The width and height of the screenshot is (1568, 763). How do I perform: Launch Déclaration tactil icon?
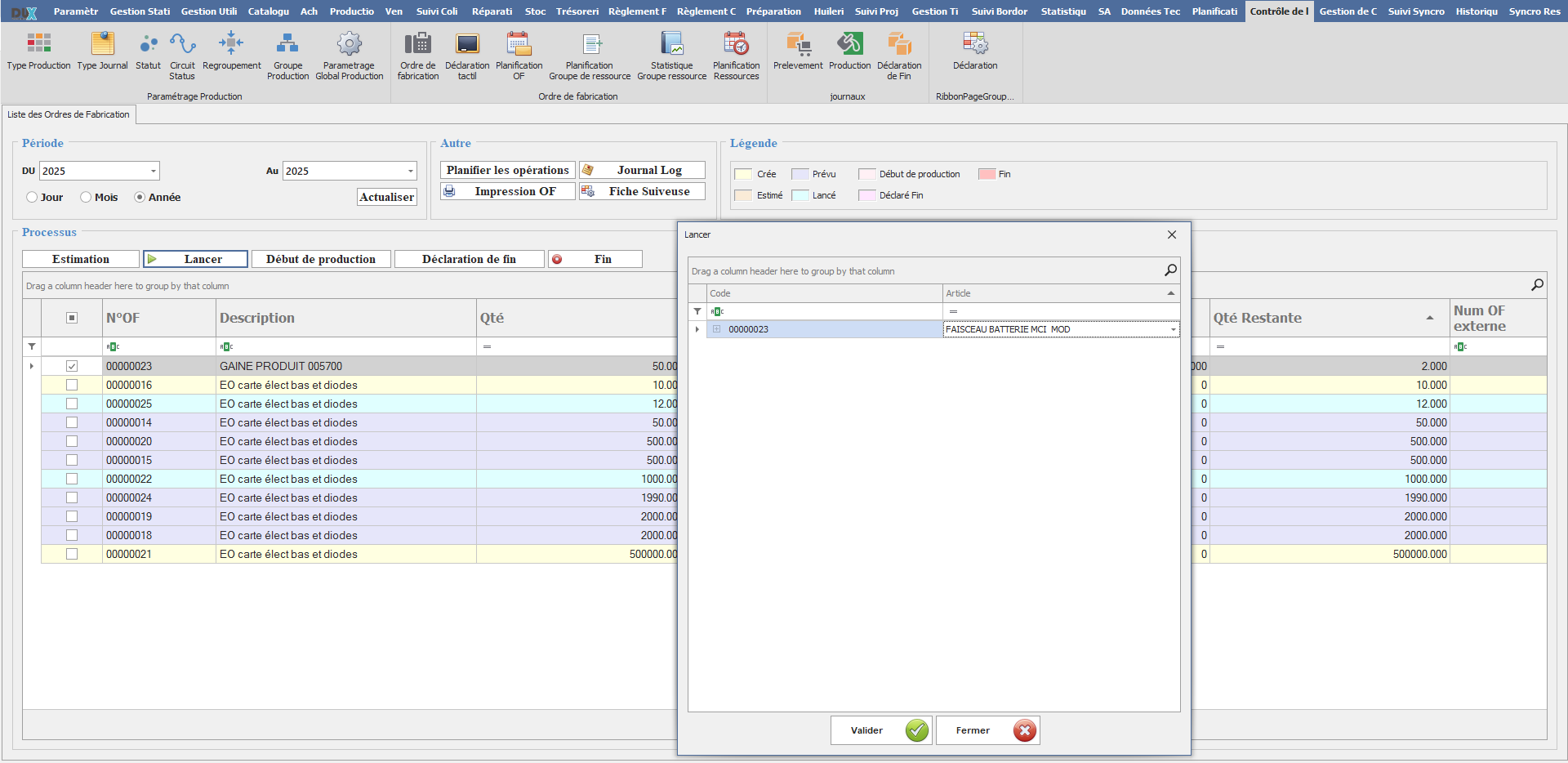[x=467, y=44]
